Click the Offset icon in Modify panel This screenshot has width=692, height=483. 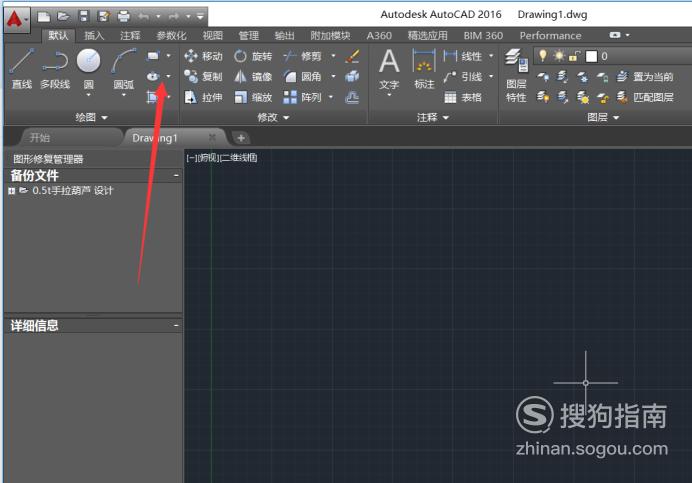[352, 97]
